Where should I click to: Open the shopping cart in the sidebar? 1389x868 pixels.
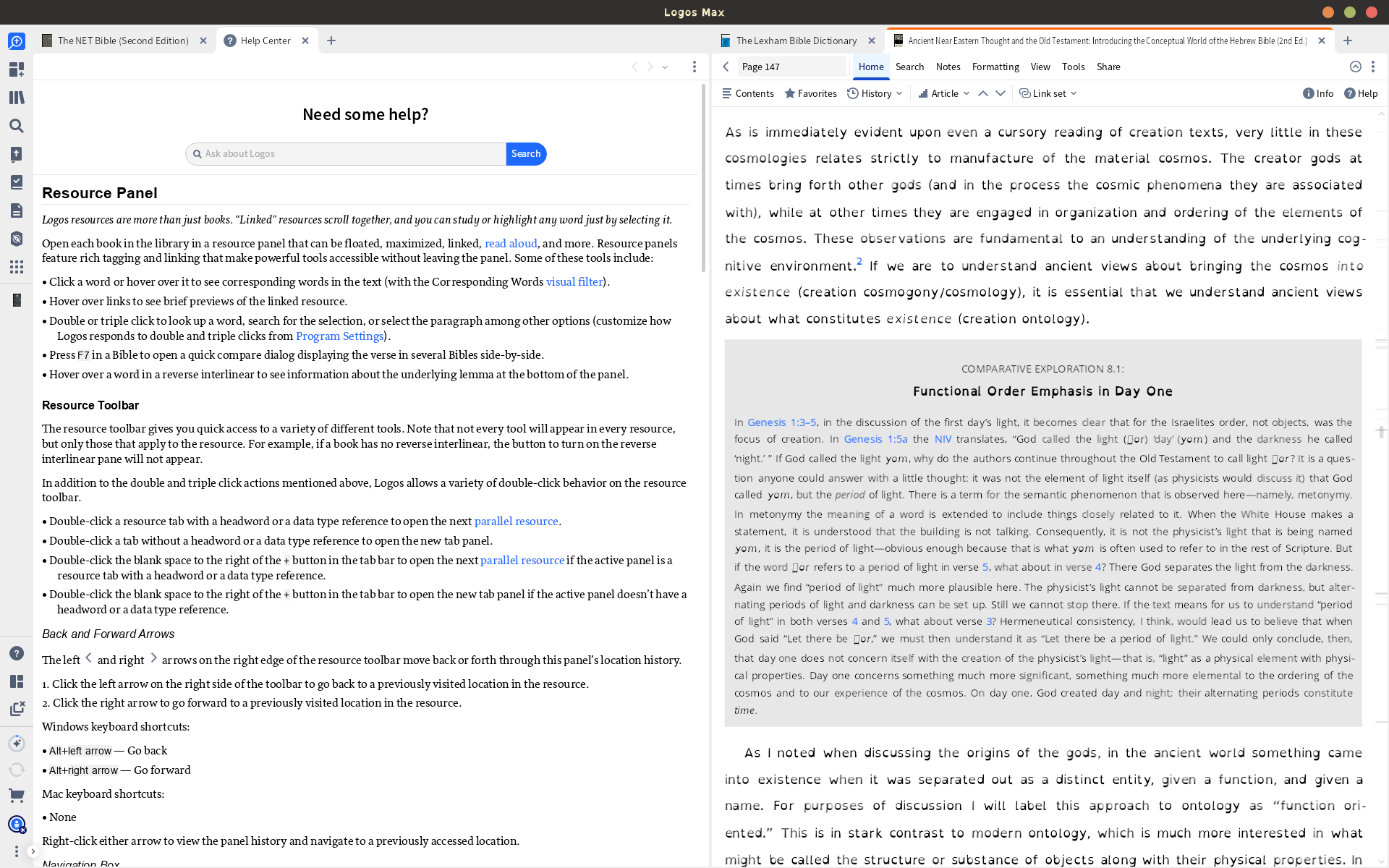tap(17, 796)
